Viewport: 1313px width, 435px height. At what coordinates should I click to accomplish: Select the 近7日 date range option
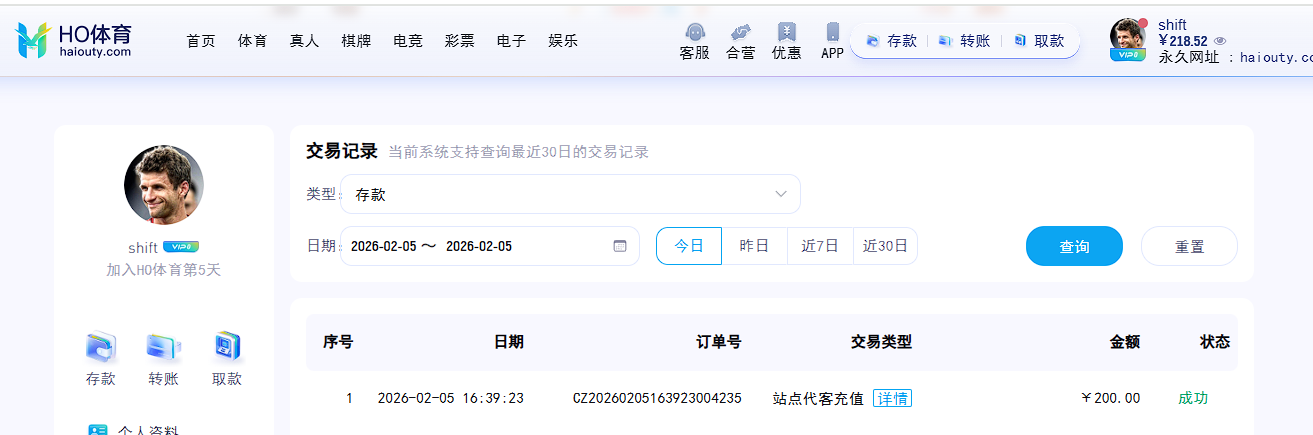pos(820,246)
